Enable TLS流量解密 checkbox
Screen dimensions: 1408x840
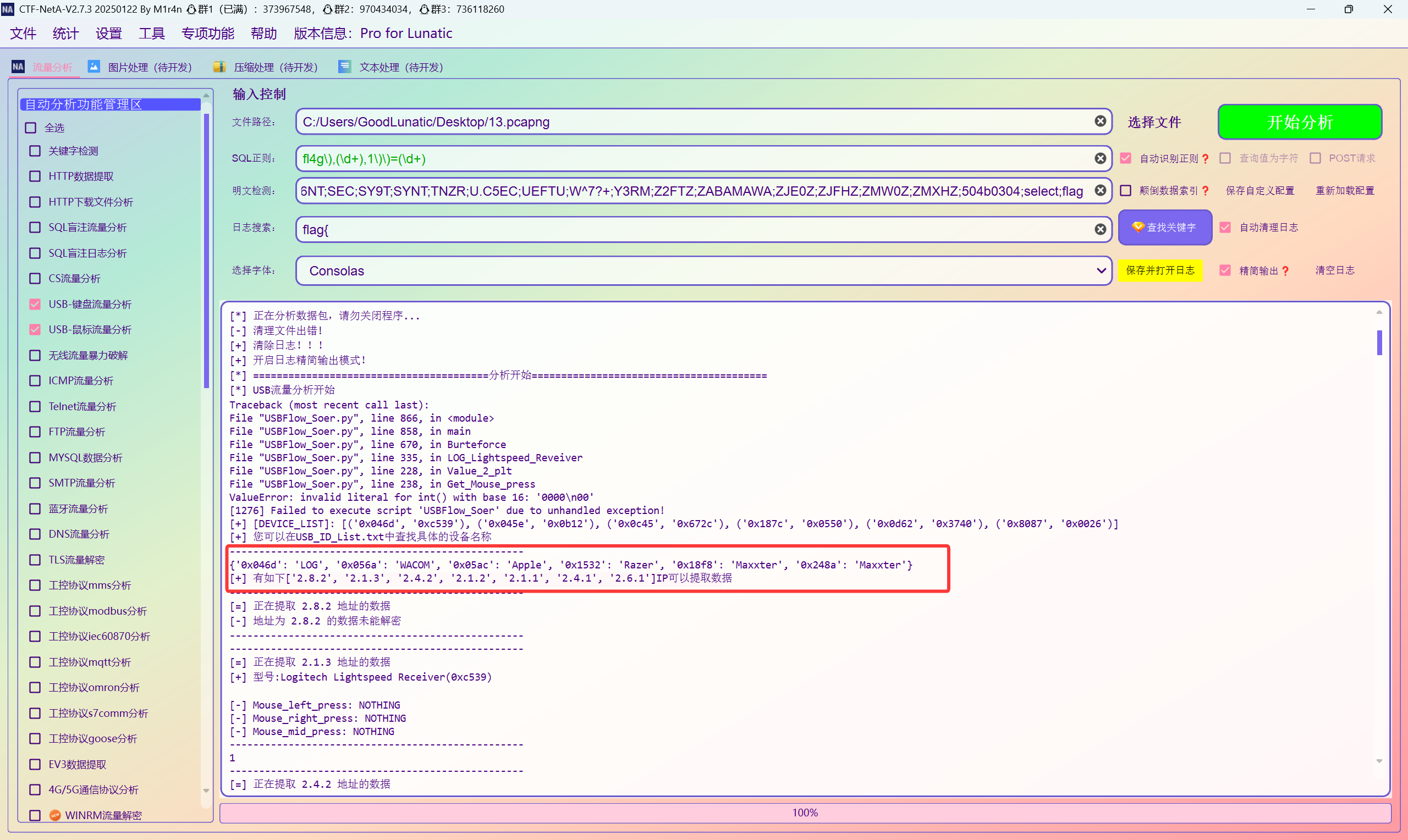35,560
